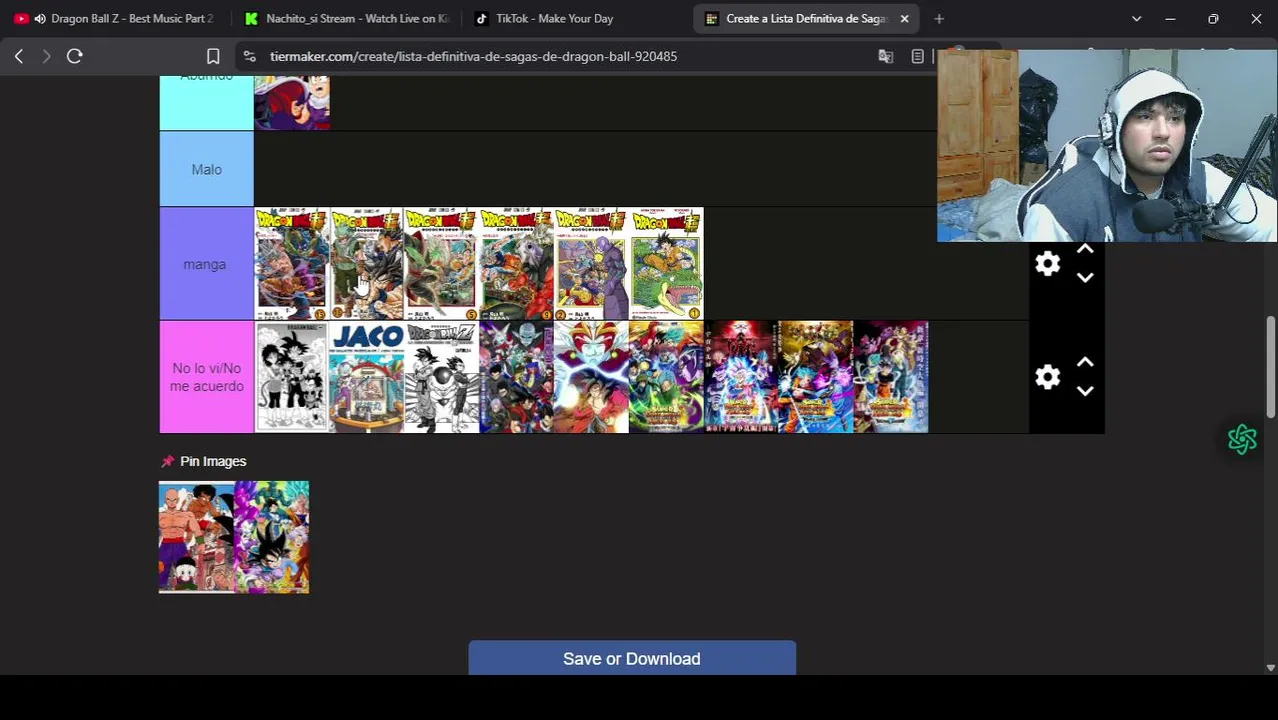Select second manga volume cover in manga row
Image resolution: width=1278 pixels, height=720 pixels.
point(367,264)
